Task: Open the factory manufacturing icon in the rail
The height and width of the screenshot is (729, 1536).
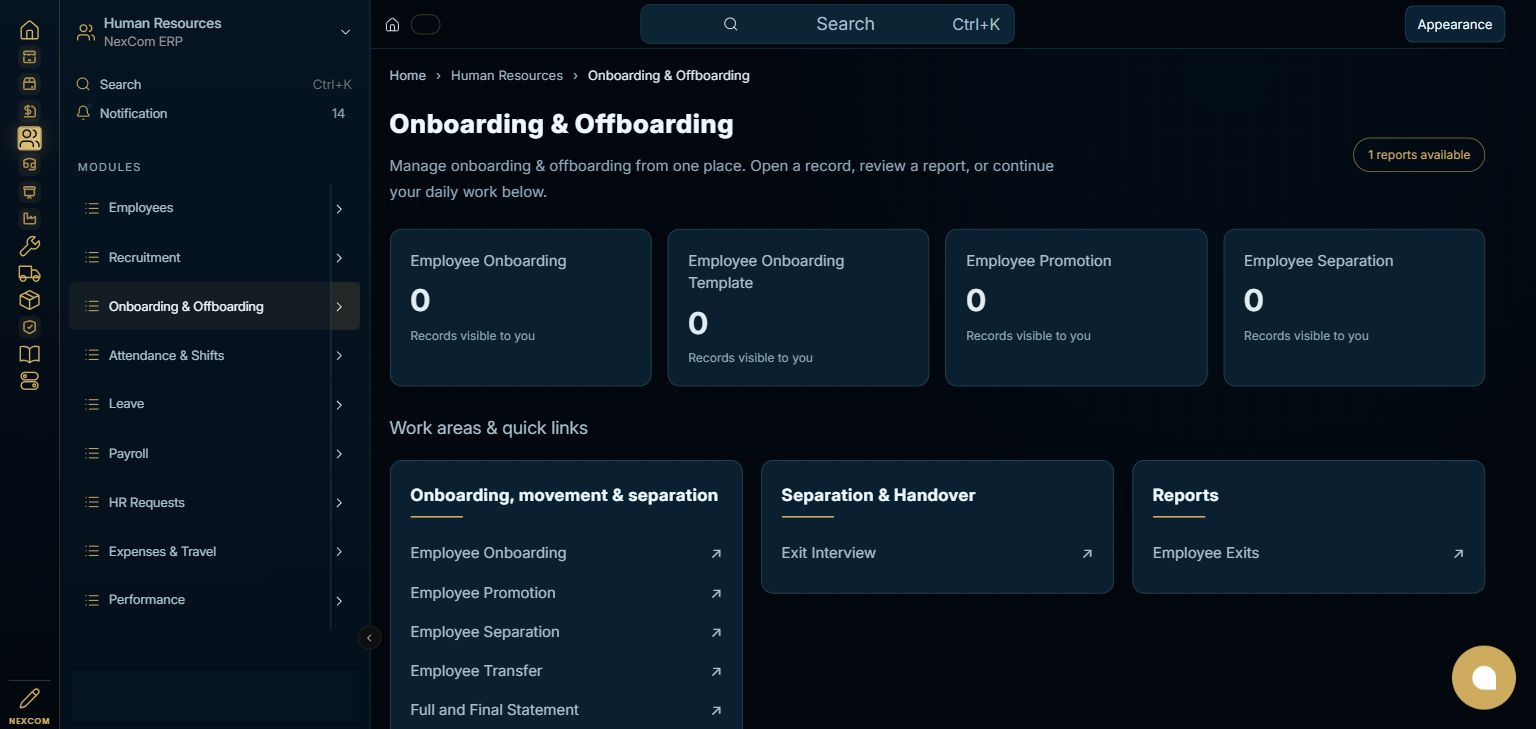Action: (30, 219)
